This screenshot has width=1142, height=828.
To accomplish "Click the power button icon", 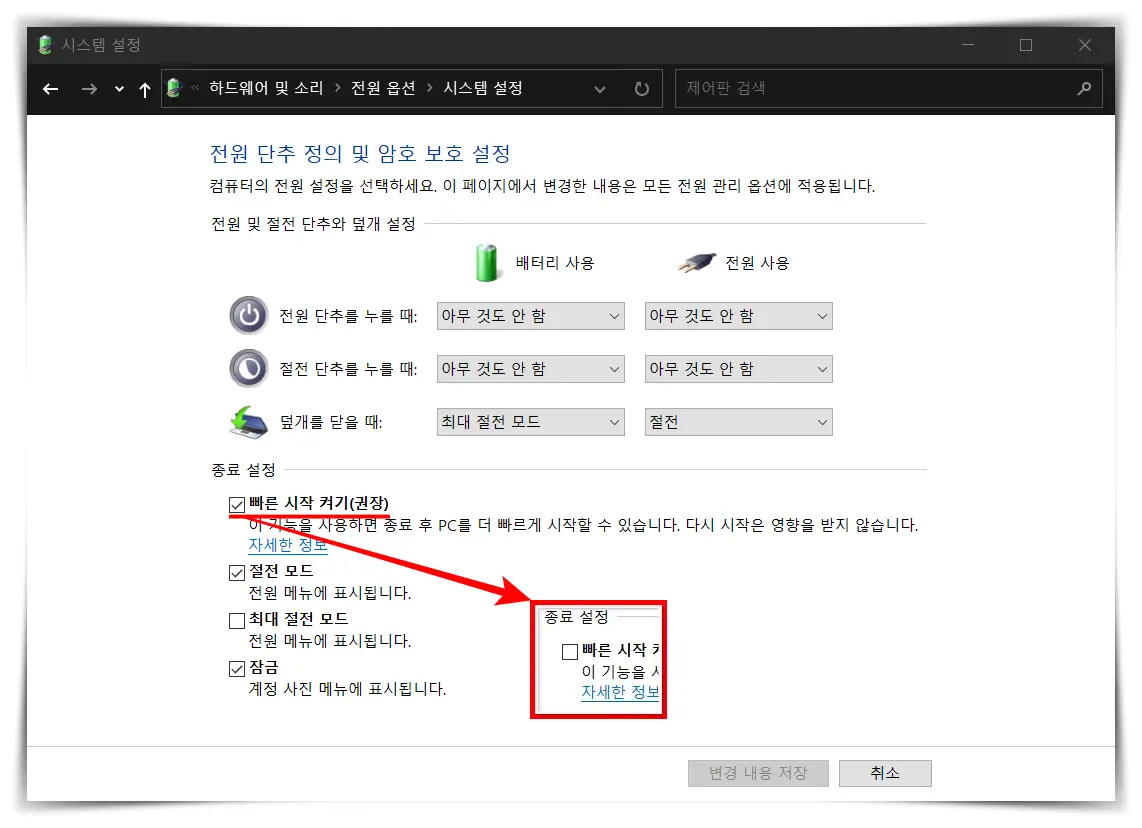I will (248, 314).
